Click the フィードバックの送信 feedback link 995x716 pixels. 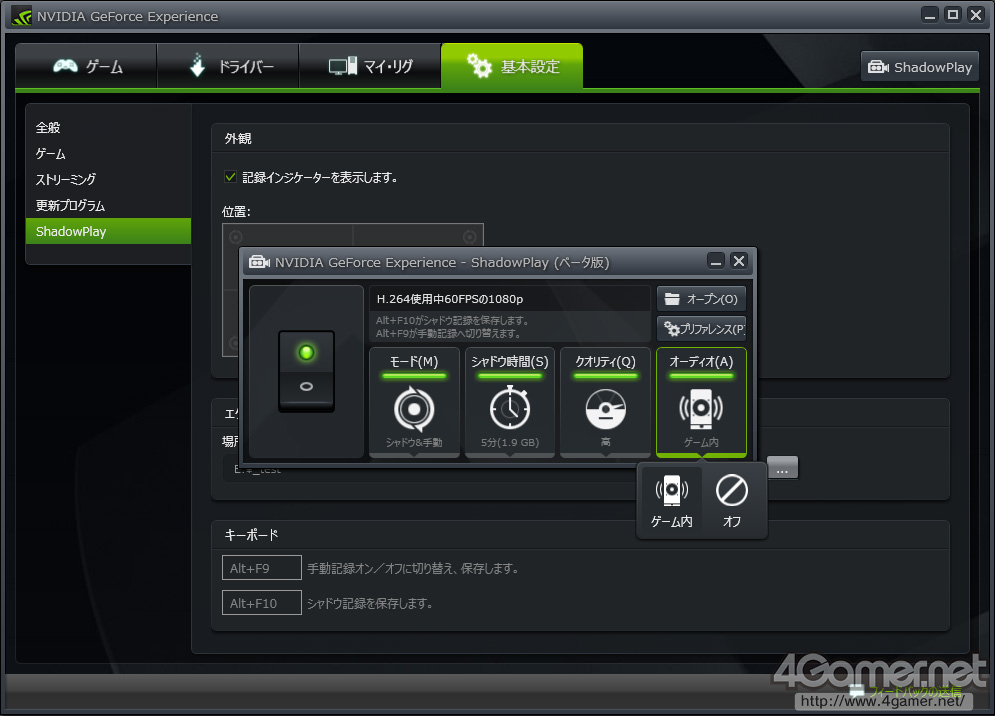click(x=907, y=691)
